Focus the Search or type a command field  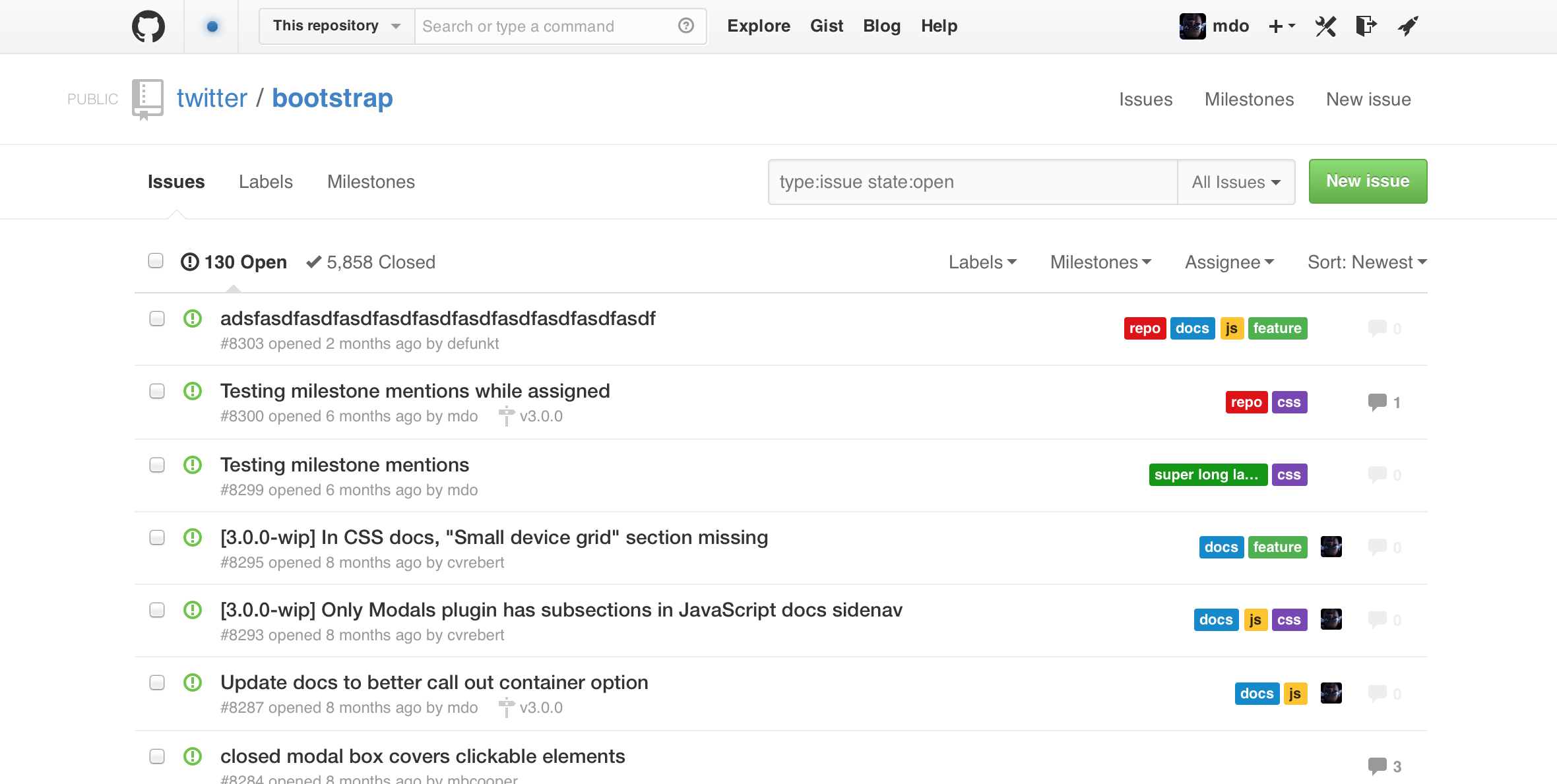(x=560, y=26)
